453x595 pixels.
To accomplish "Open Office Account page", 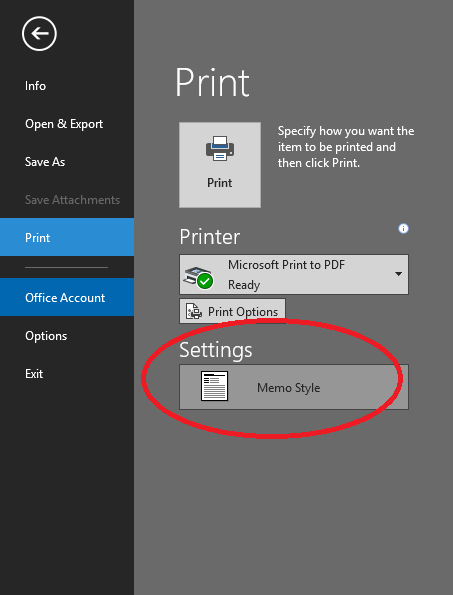I will pos(67,298).
